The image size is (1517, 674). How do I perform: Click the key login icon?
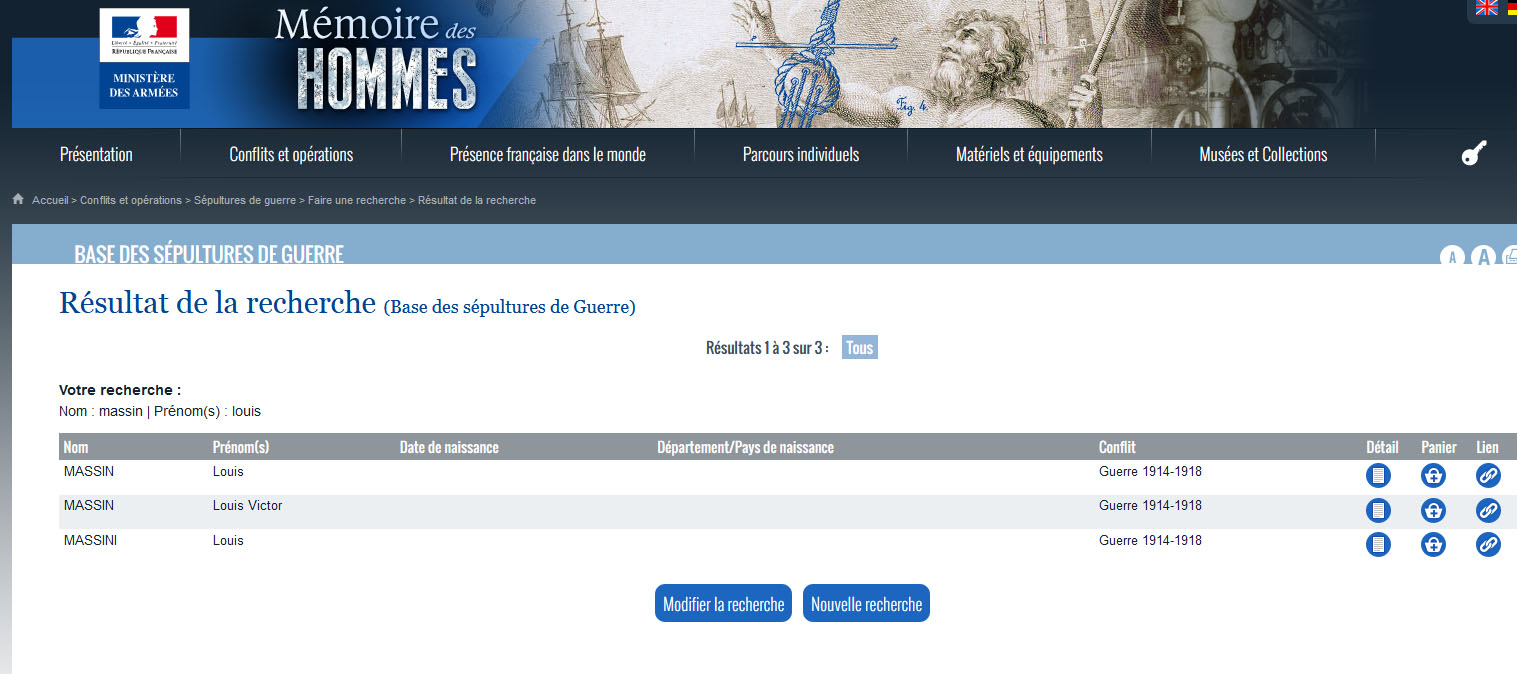pos(1473,154)
